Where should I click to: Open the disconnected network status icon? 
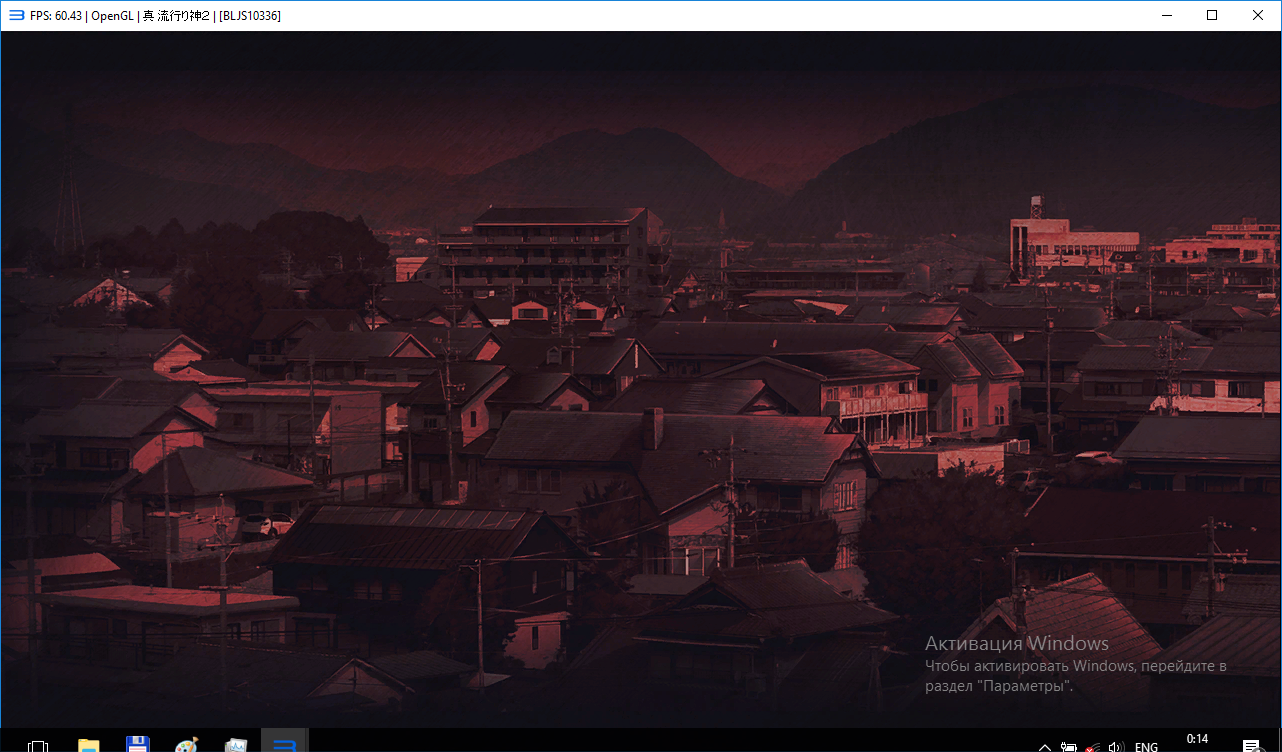(x=1093, y=746)
